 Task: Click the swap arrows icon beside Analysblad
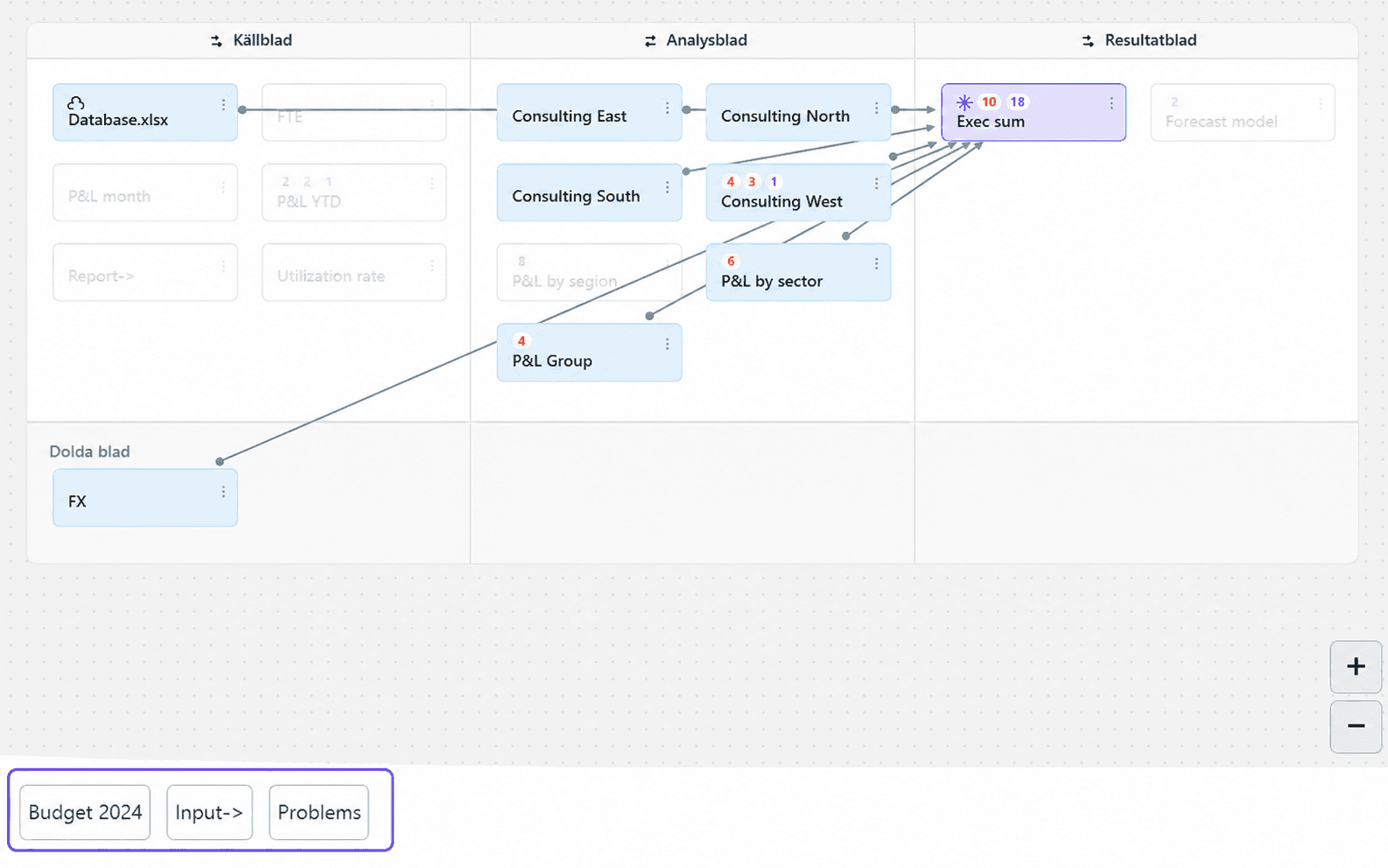(650, 41)
